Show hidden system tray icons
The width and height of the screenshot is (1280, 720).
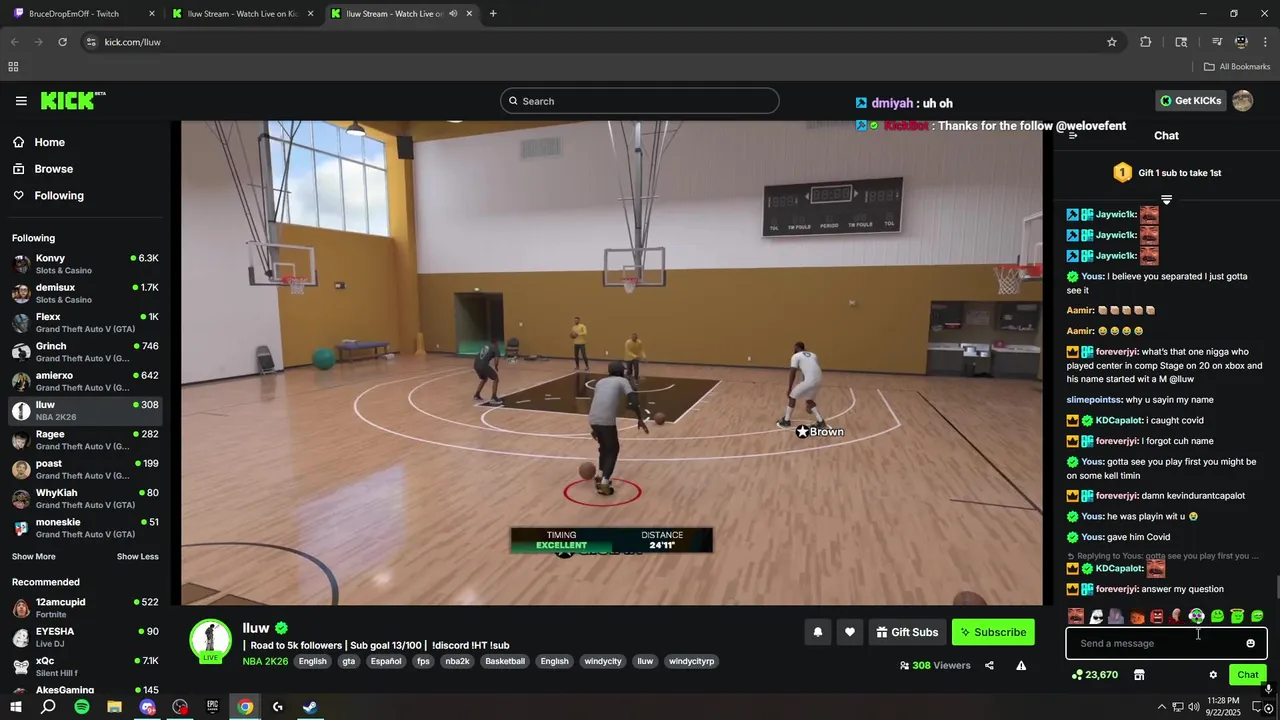pyautogui.click(x=1161, y=707)
